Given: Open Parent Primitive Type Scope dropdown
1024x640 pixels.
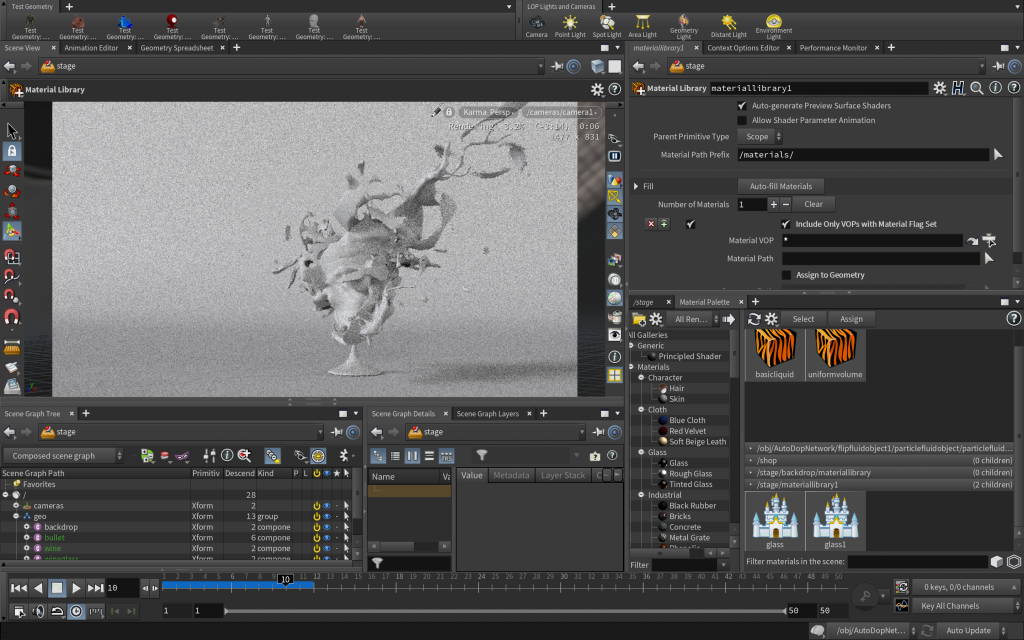Looking at the screenshot, I should pos(760,136).
